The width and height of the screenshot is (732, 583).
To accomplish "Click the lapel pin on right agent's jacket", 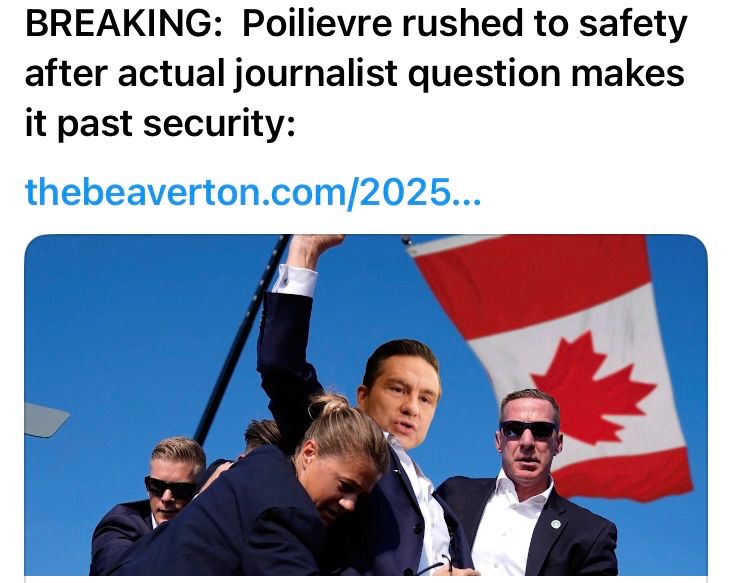I will pos(556,524).
